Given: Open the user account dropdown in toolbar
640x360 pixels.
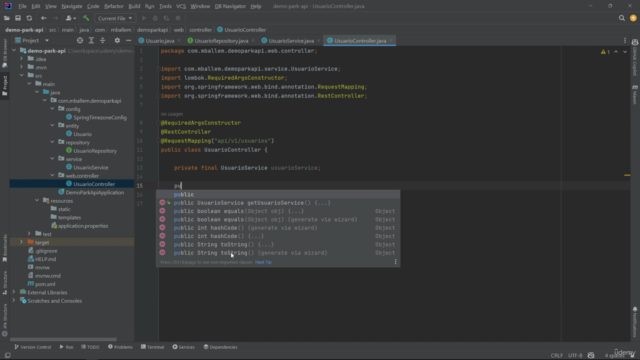Looking at the screenshot, I should coord(71,18).
